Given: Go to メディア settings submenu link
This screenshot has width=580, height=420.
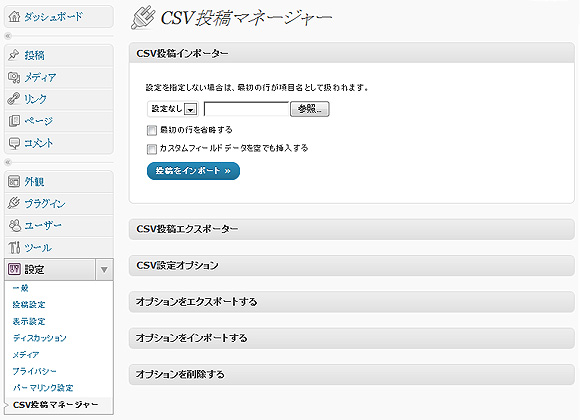Looking at the screenshot, I should pos(26,355).
